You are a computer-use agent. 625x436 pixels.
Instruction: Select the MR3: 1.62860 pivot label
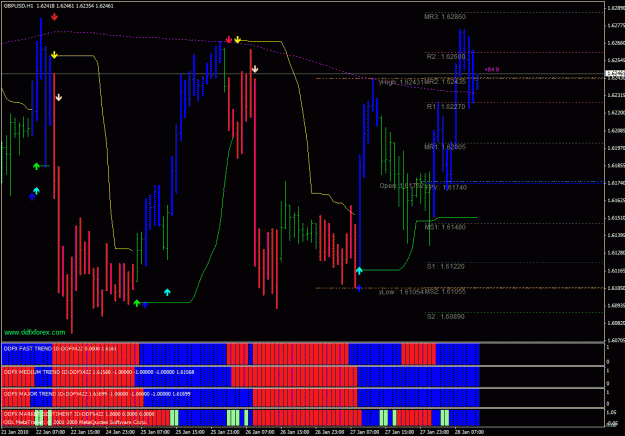444,17
